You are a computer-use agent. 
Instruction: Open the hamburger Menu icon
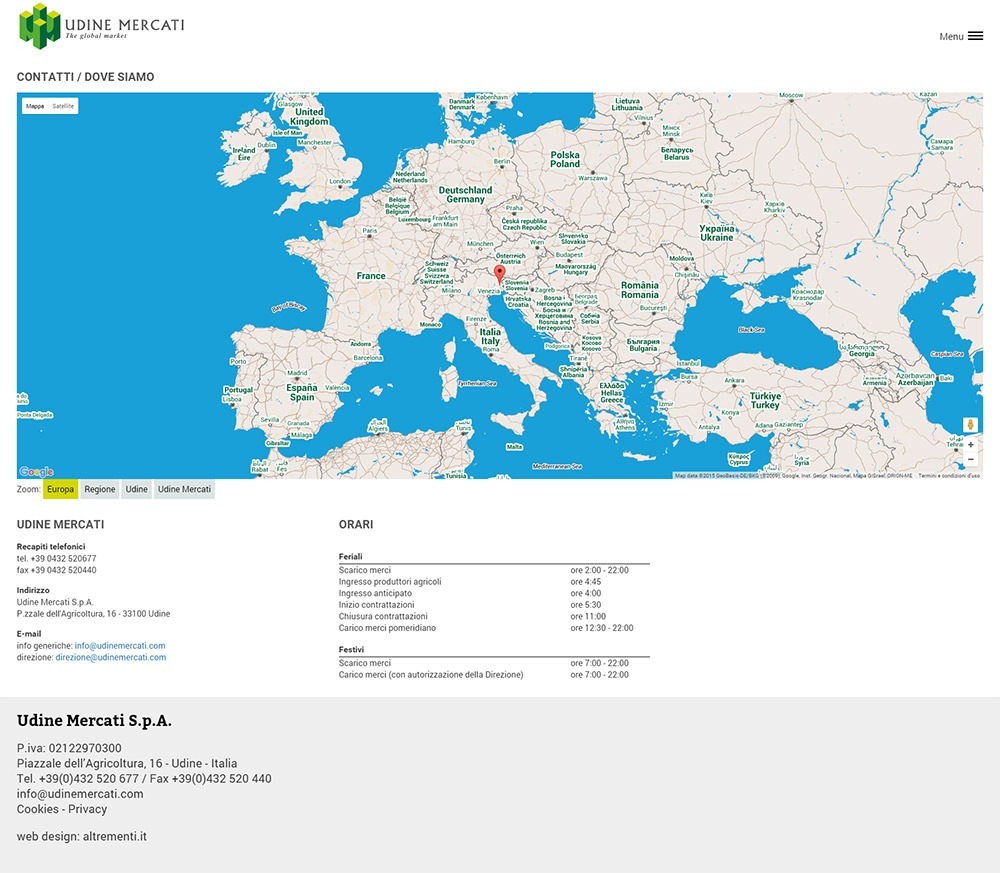(975, 36)
